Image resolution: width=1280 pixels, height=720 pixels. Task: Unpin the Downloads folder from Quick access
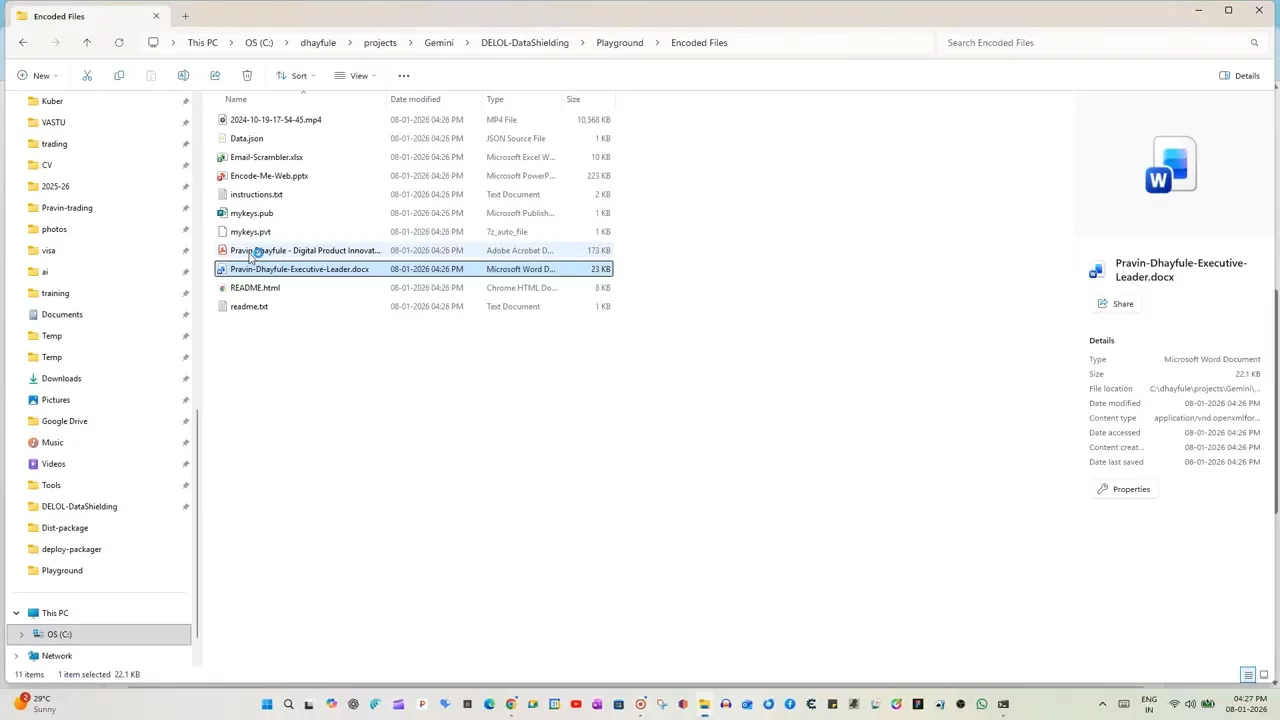185,379
